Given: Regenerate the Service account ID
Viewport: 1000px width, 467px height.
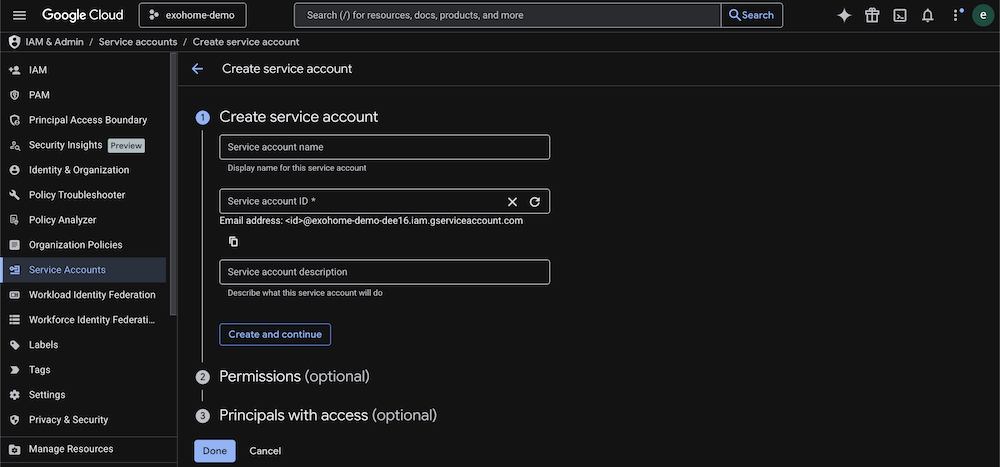Looking at the screenshot, I should [x=535, y=202].
